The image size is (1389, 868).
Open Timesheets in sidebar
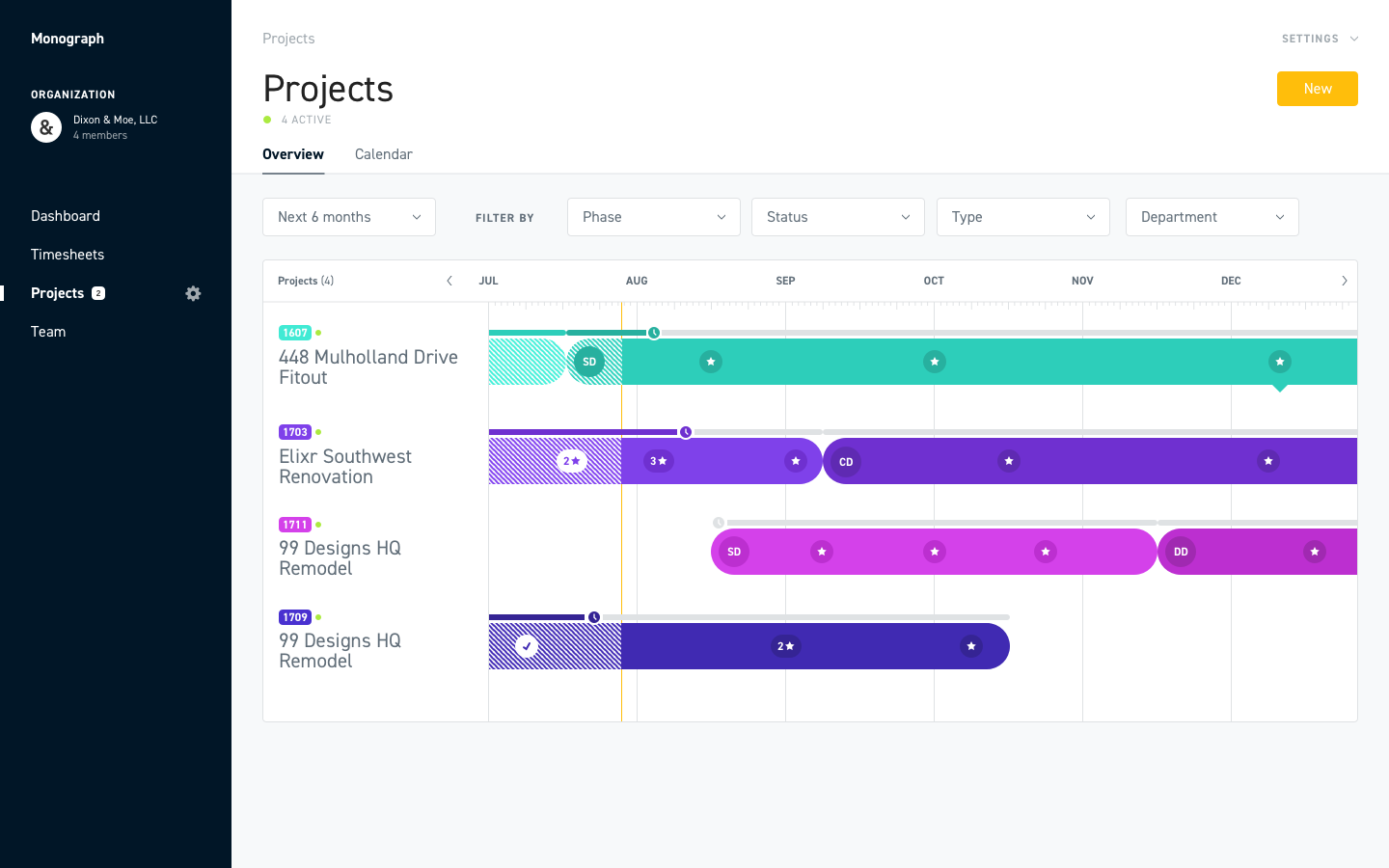point(68,255)
